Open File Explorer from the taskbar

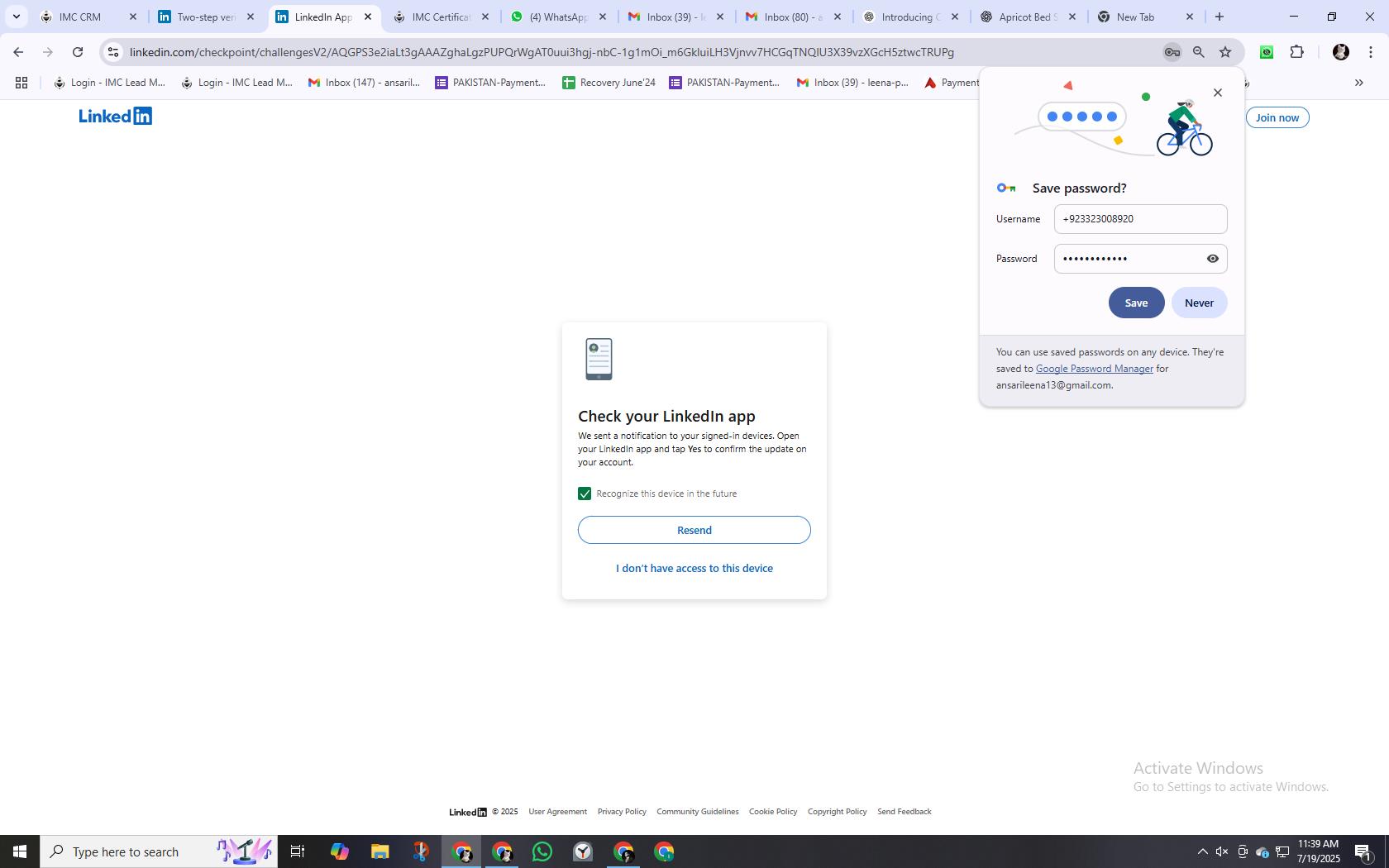[379, 851]
